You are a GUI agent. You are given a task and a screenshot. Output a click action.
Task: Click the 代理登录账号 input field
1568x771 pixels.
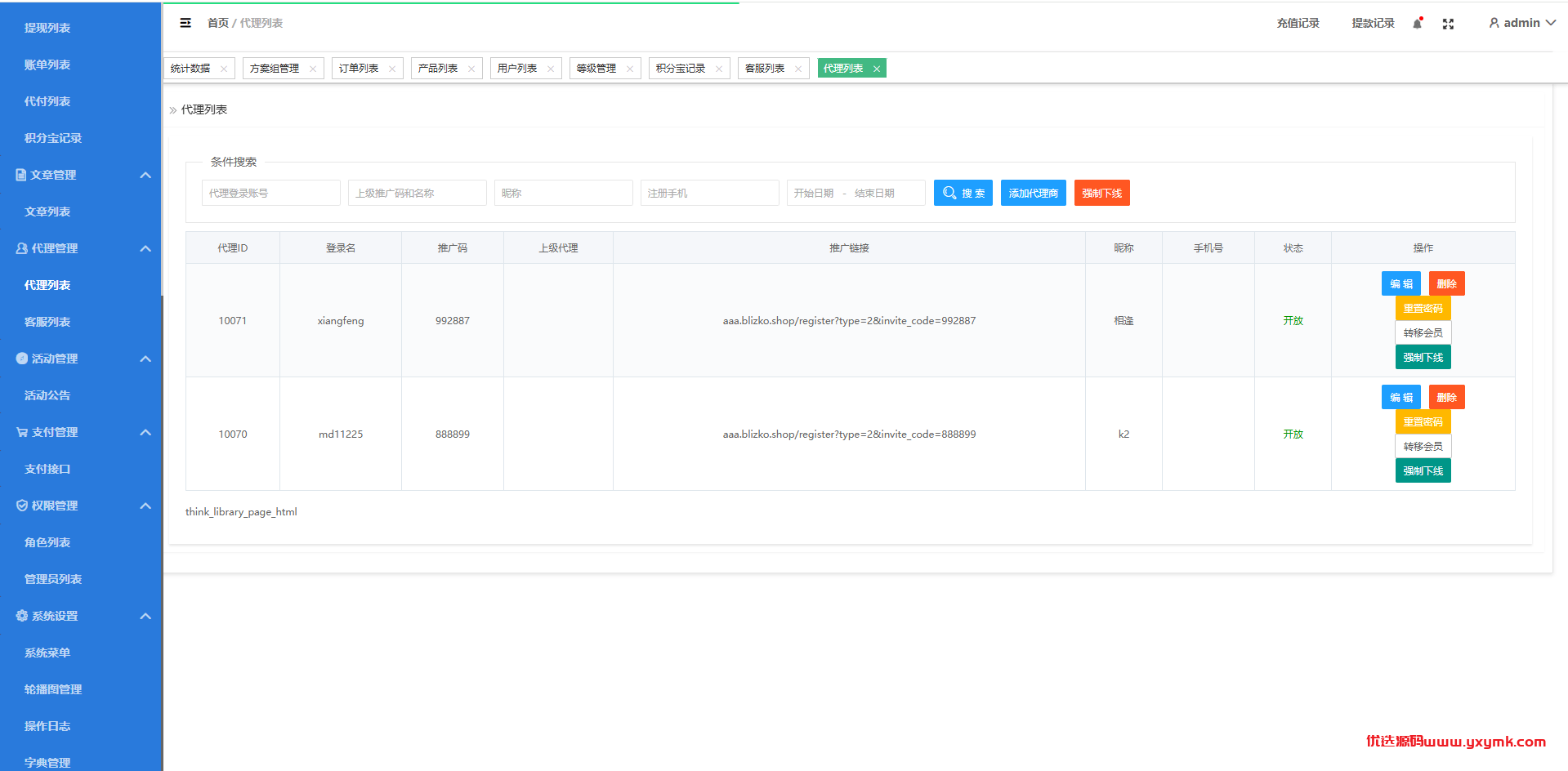click(x=271, y=193)
